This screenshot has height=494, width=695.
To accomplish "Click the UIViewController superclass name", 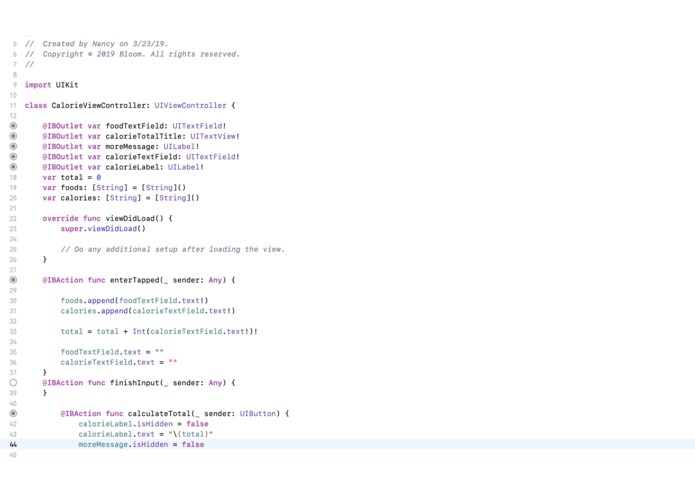I will [x=190, y=105].
